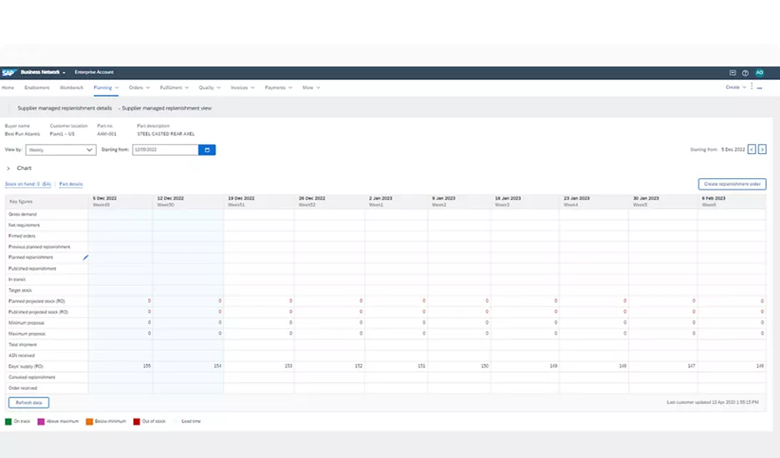Open the Part details link

[x=70, y=184]
